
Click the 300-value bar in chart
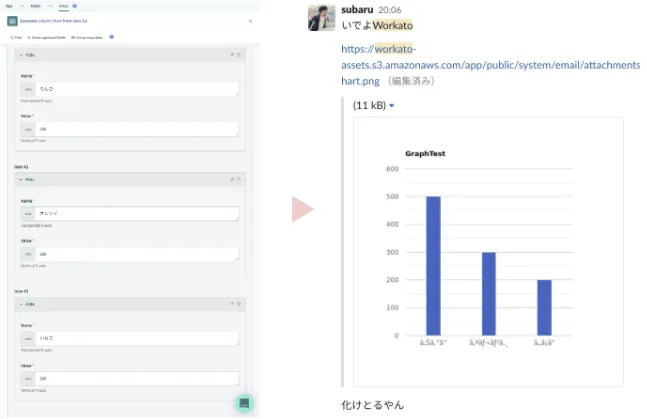coord(489,294)
